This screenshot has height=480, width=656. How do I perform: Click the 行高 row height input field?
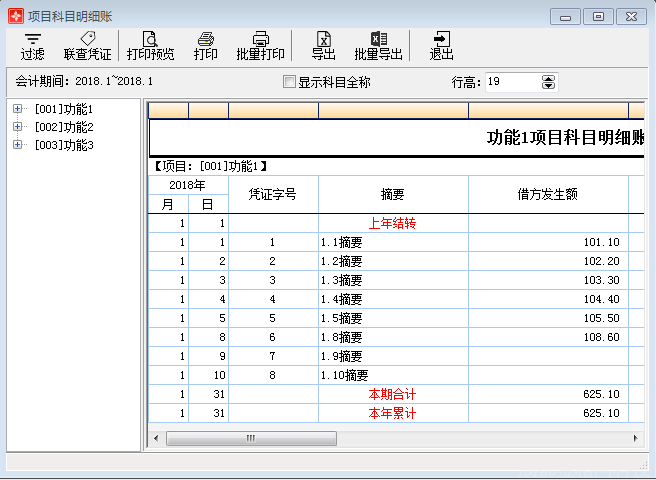point(510,82)
